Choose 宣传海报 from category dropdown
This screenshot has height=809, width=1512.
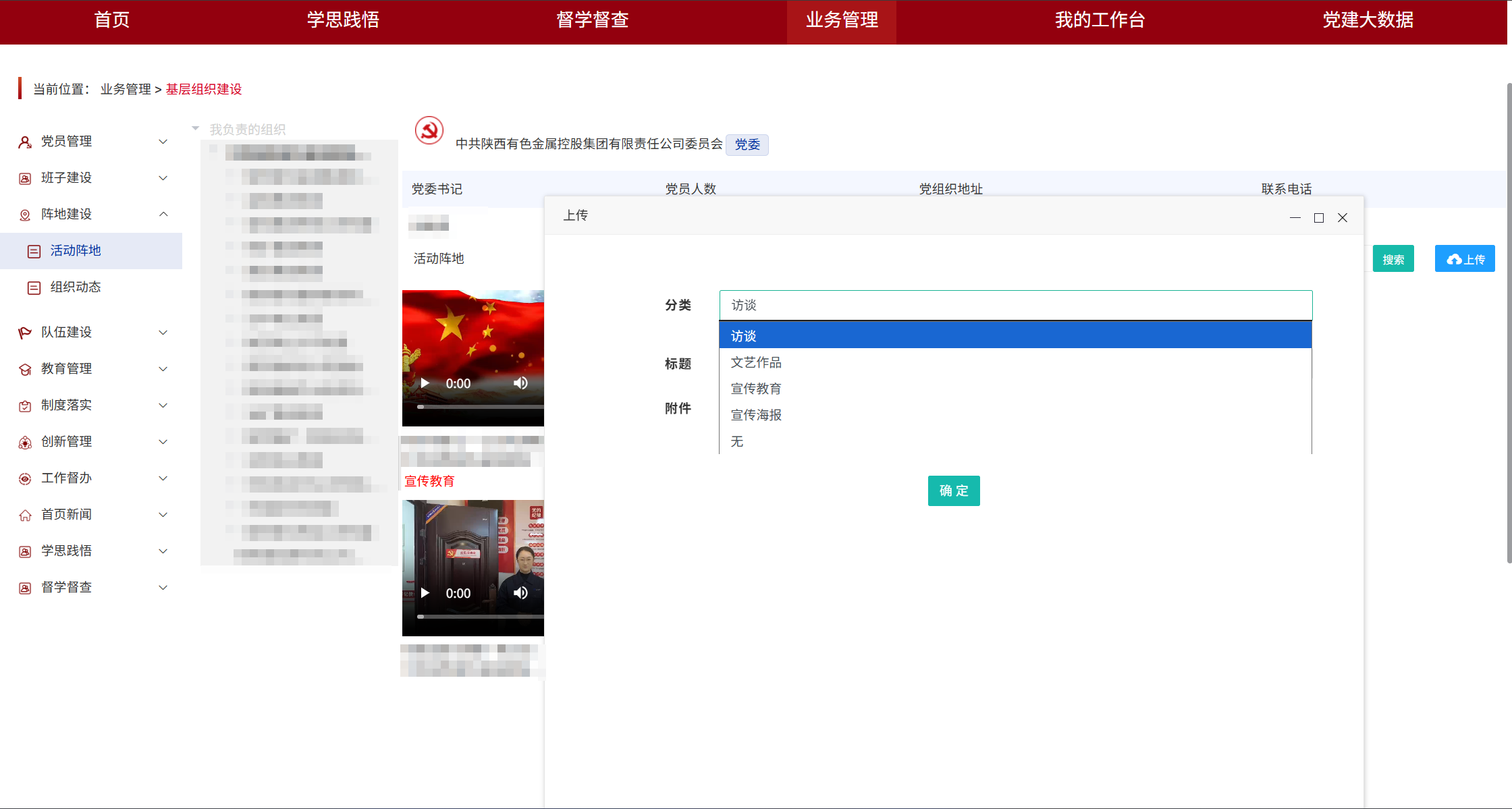[x=756, y=415]
